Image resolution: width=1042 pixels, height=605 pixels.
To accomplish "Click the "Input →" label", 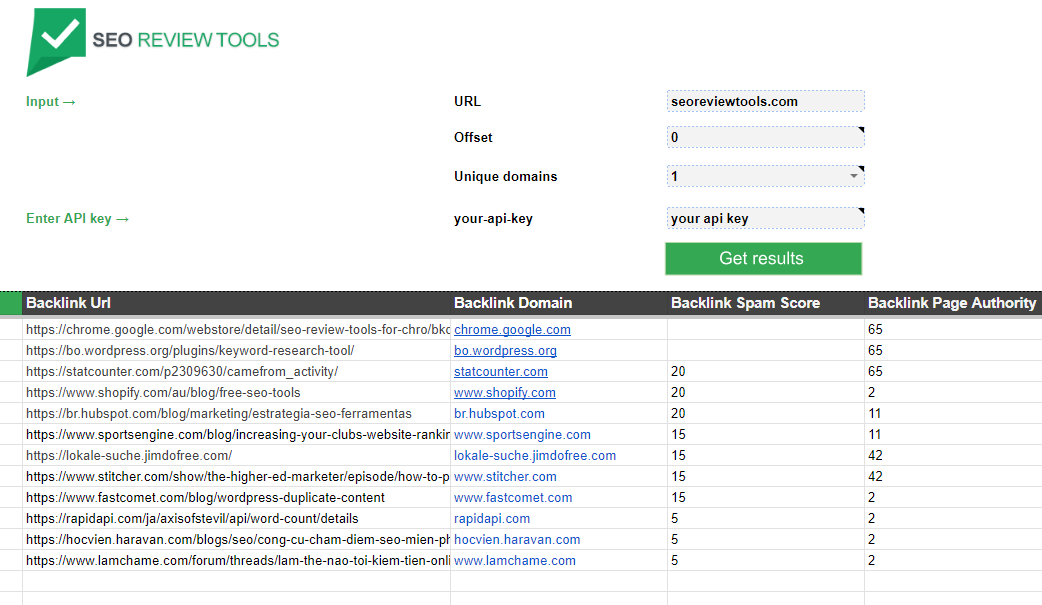I will tap(50, 101).
